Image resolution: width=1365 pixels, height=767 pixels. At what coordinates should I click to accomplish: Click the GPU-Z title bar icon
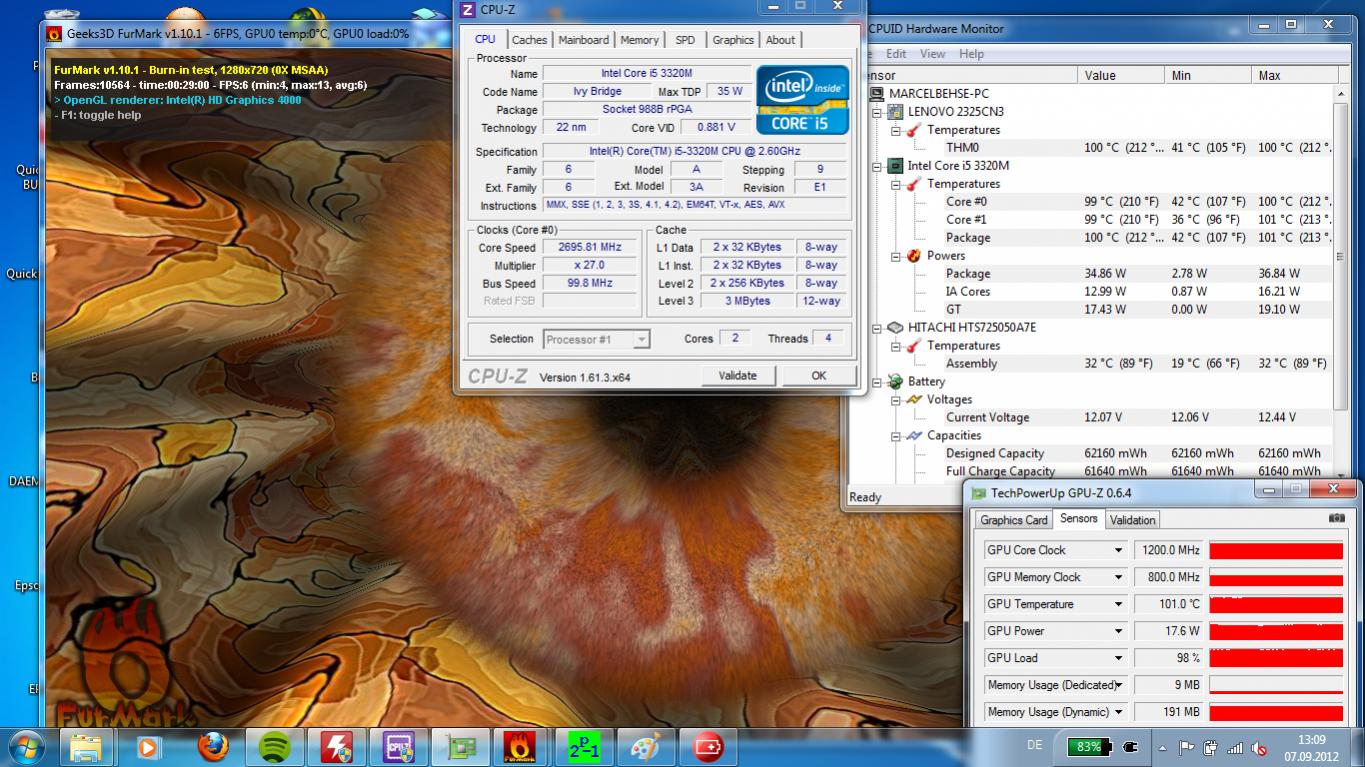(x=979, y=493)
